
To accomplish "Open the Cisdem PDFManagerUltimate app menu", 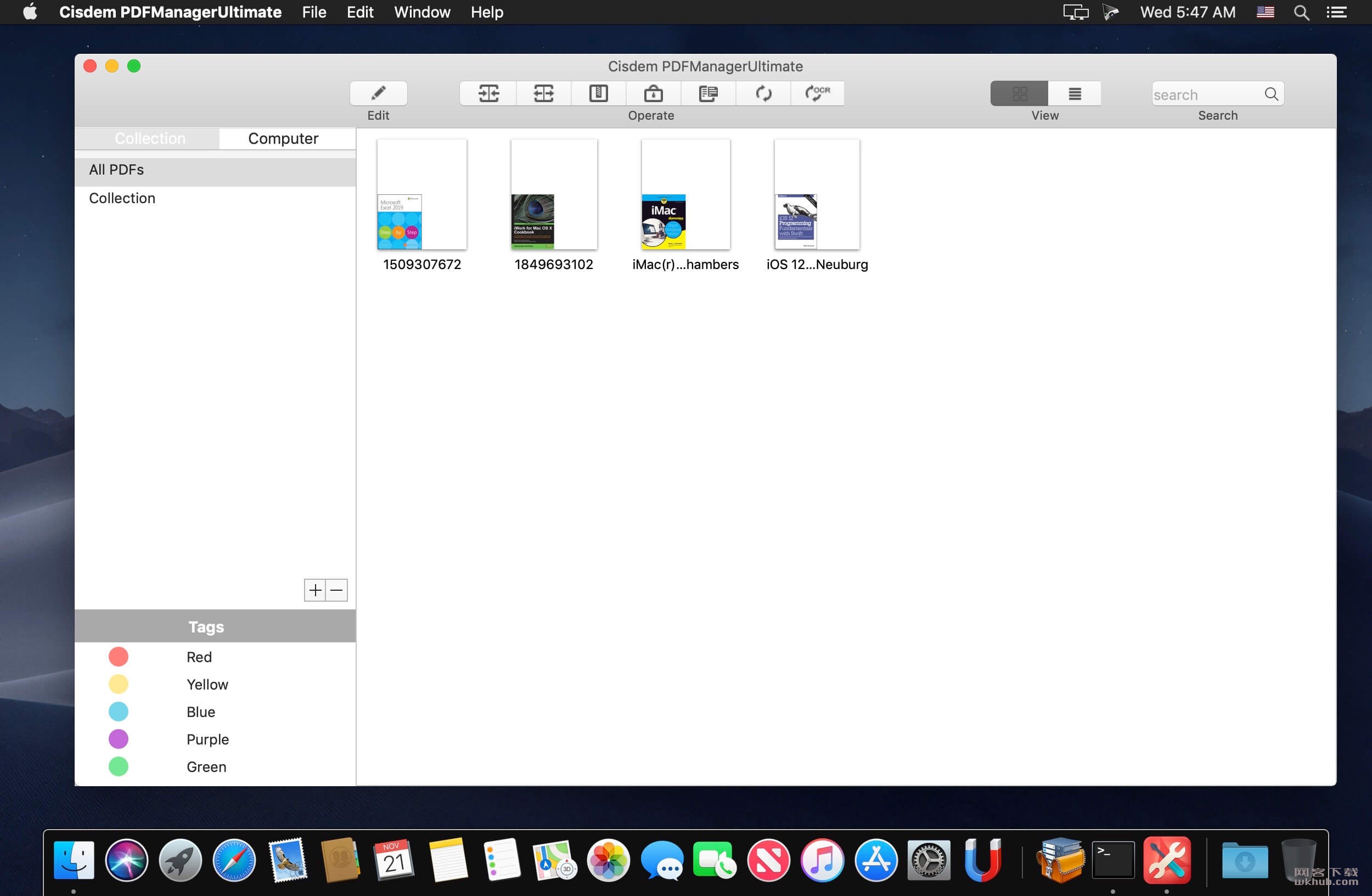I will coord(170,12).
